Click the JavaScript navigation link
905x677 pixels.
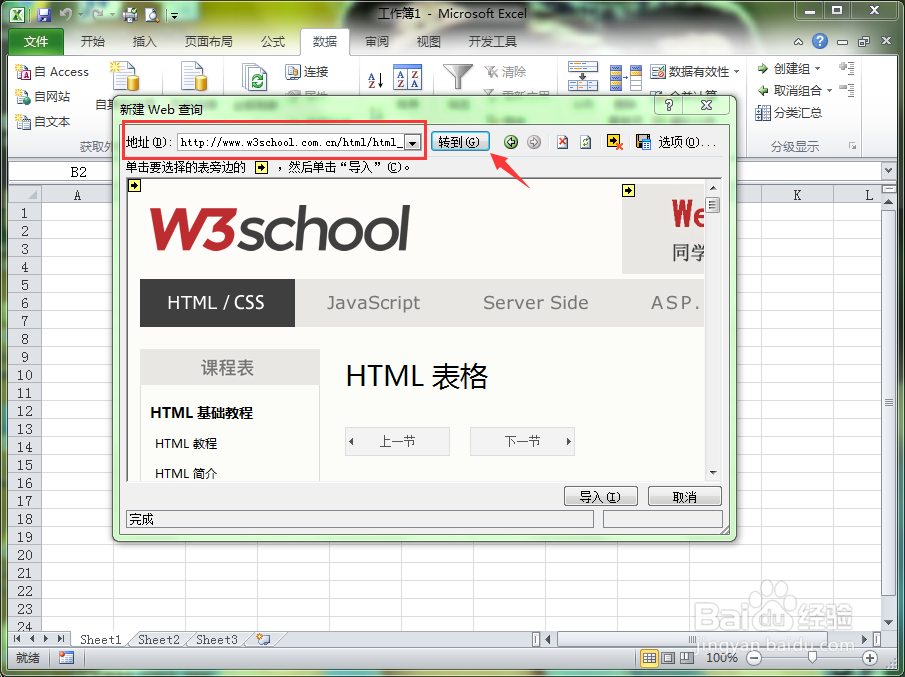tap(373, 303)
